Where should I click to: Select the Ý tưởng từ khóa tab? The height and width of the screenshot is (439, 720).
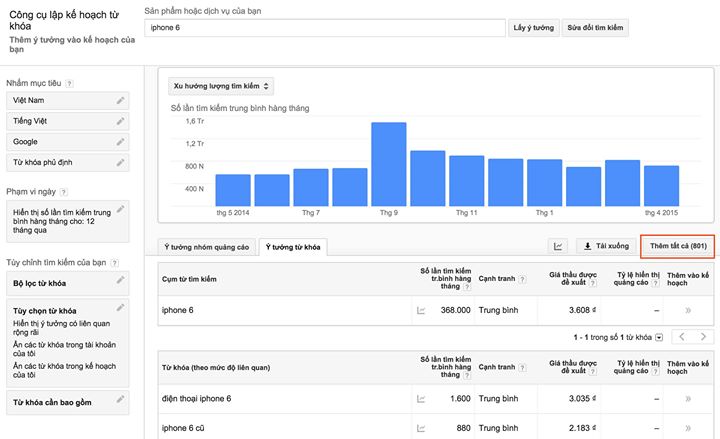tap(293, 247)
